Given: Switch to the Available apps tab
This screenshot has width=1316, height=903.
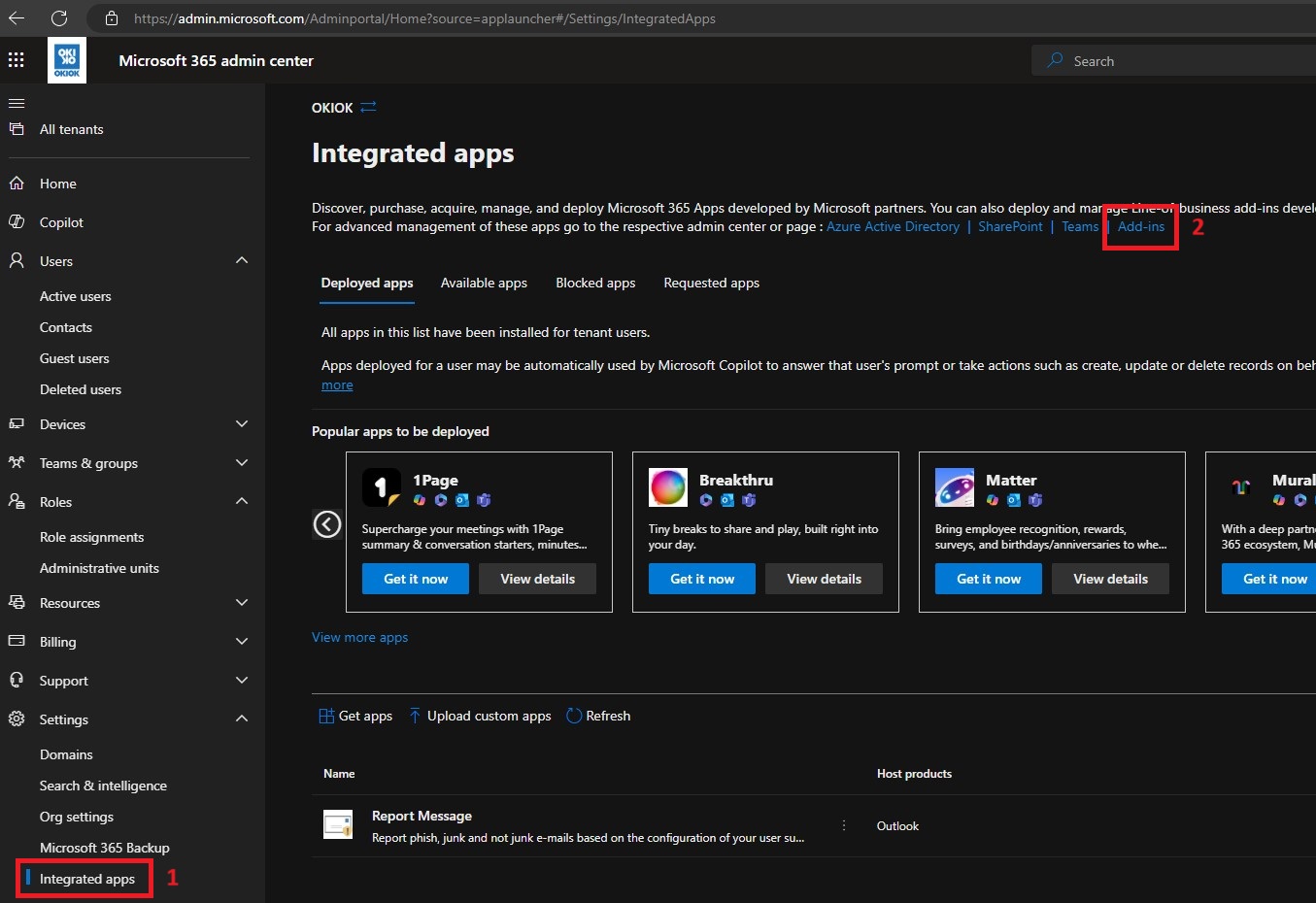Looking at the screenshot, I should point(484,283).
